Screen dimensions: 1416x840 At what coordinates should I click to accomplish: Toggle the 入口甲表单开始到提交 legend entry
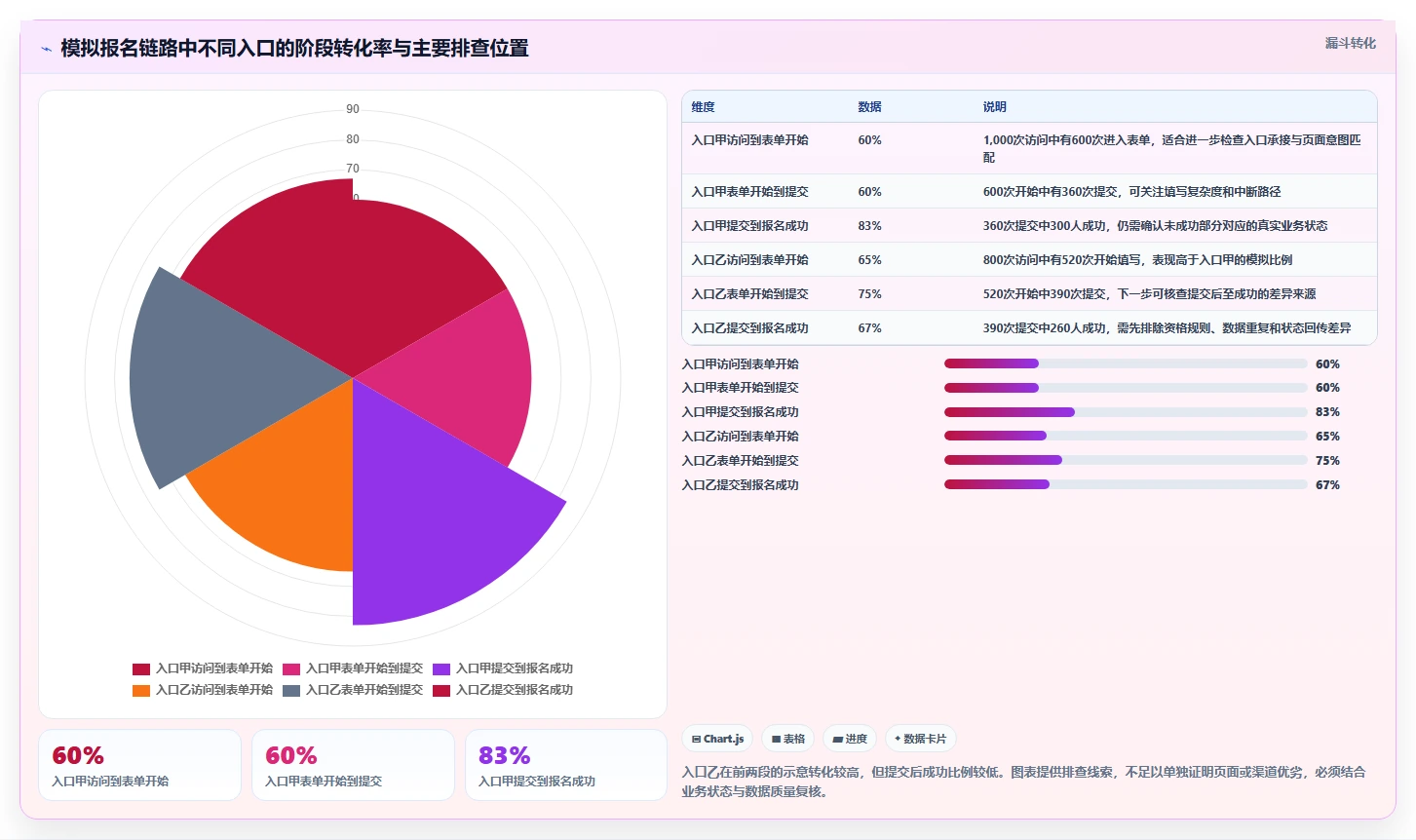point(353,668)
